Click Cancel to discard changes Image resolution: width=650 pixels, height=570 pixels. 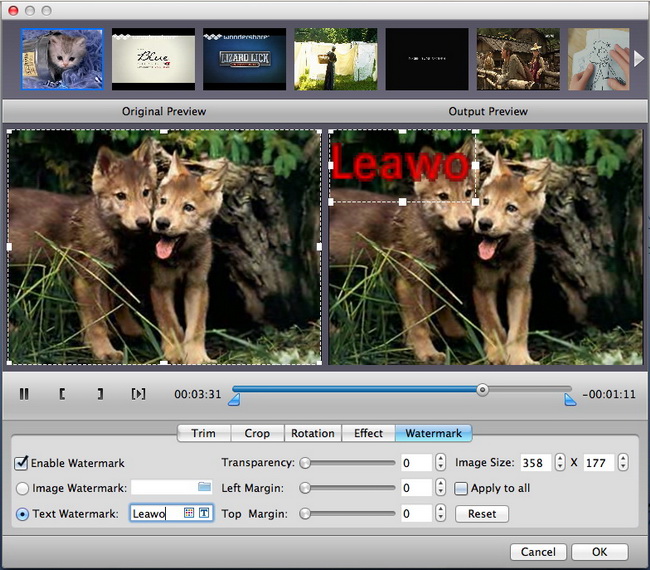tap(538, 552)
